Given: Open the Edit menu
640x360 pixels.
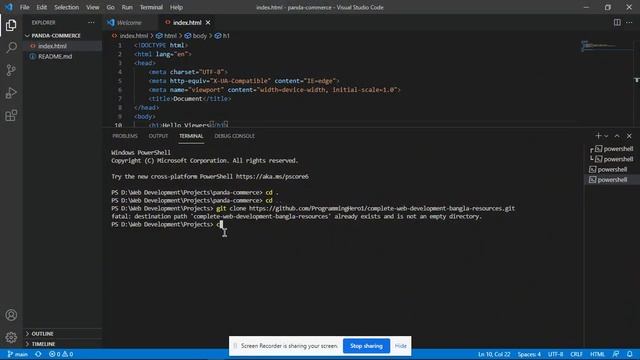Looking at the screenshot, I should 41,7.
